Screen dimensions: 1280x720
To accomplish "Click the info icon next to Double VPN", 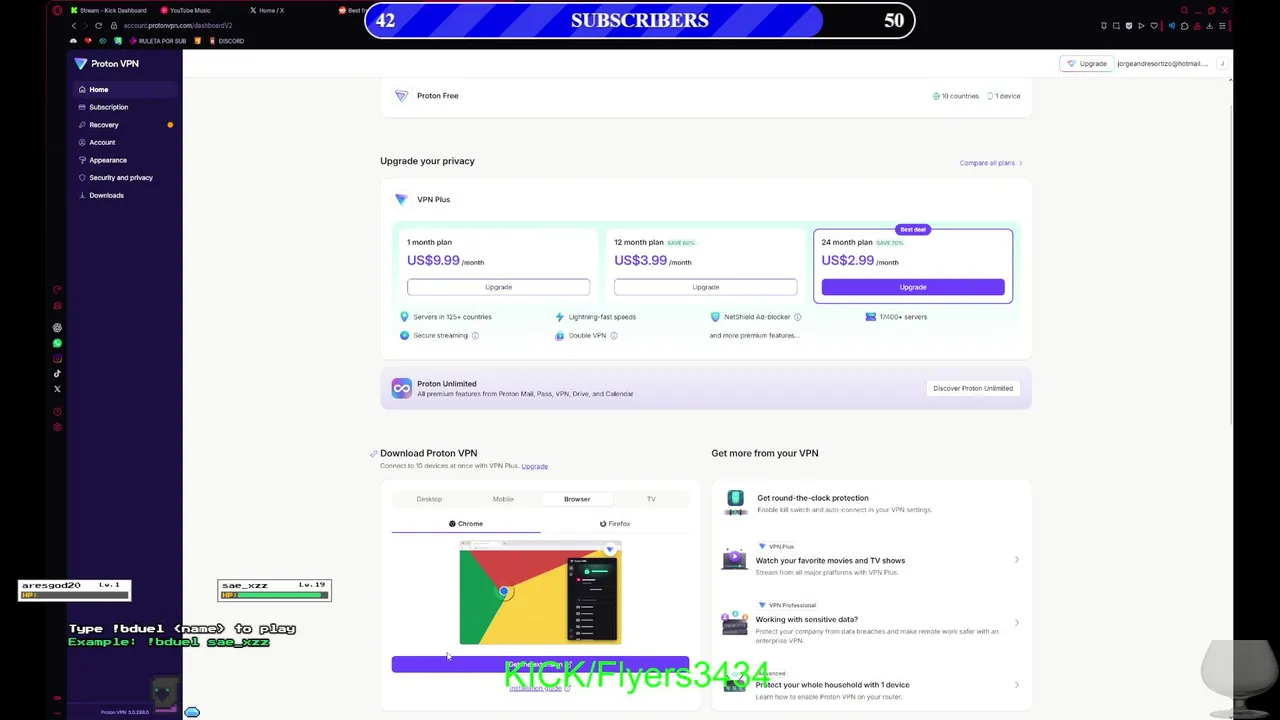I will coord(613,335).
